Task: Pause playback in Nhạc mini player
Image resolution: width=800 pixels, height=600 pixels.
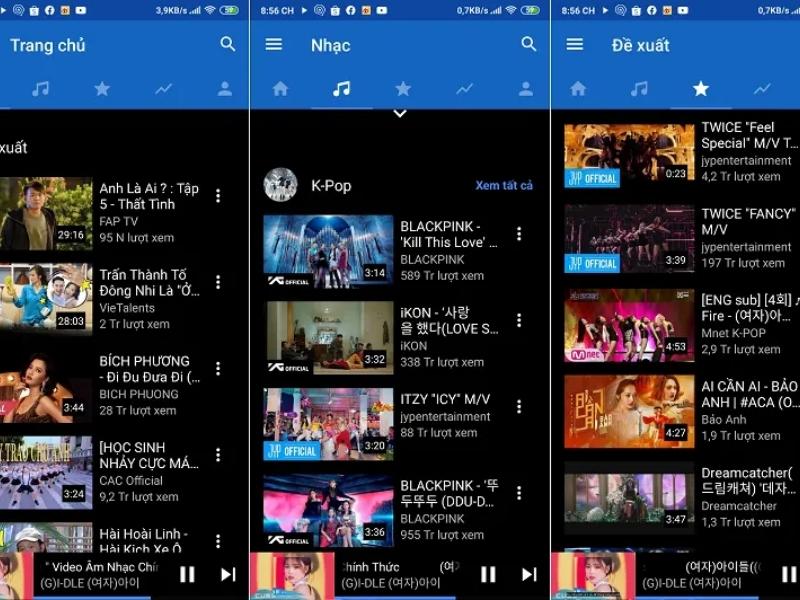Action: tap(488, 574)
